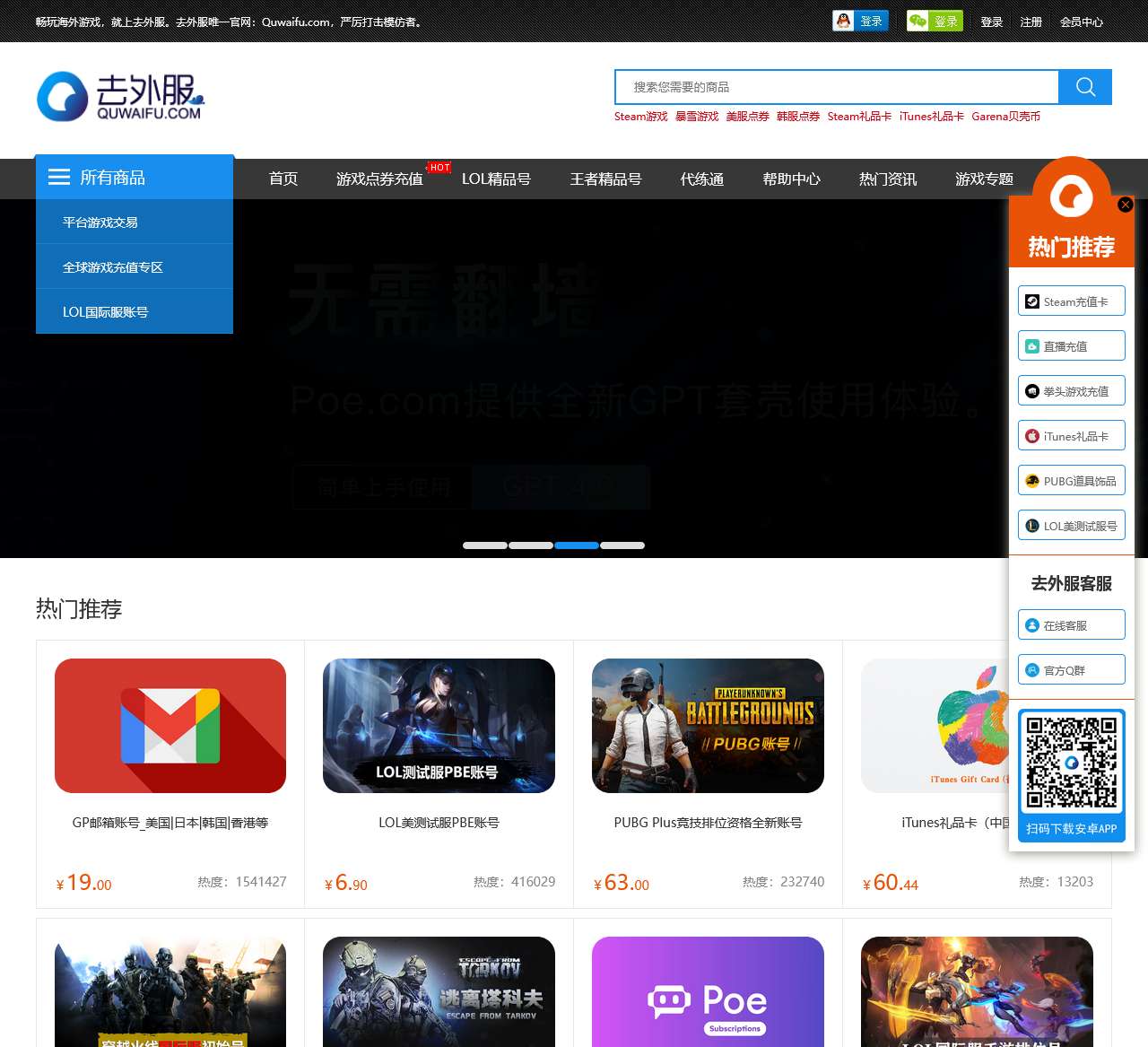This screenshot has width=1148, height=1047.
Task: Click the Steam游戏 hot search link
Action: click(641, 117)
